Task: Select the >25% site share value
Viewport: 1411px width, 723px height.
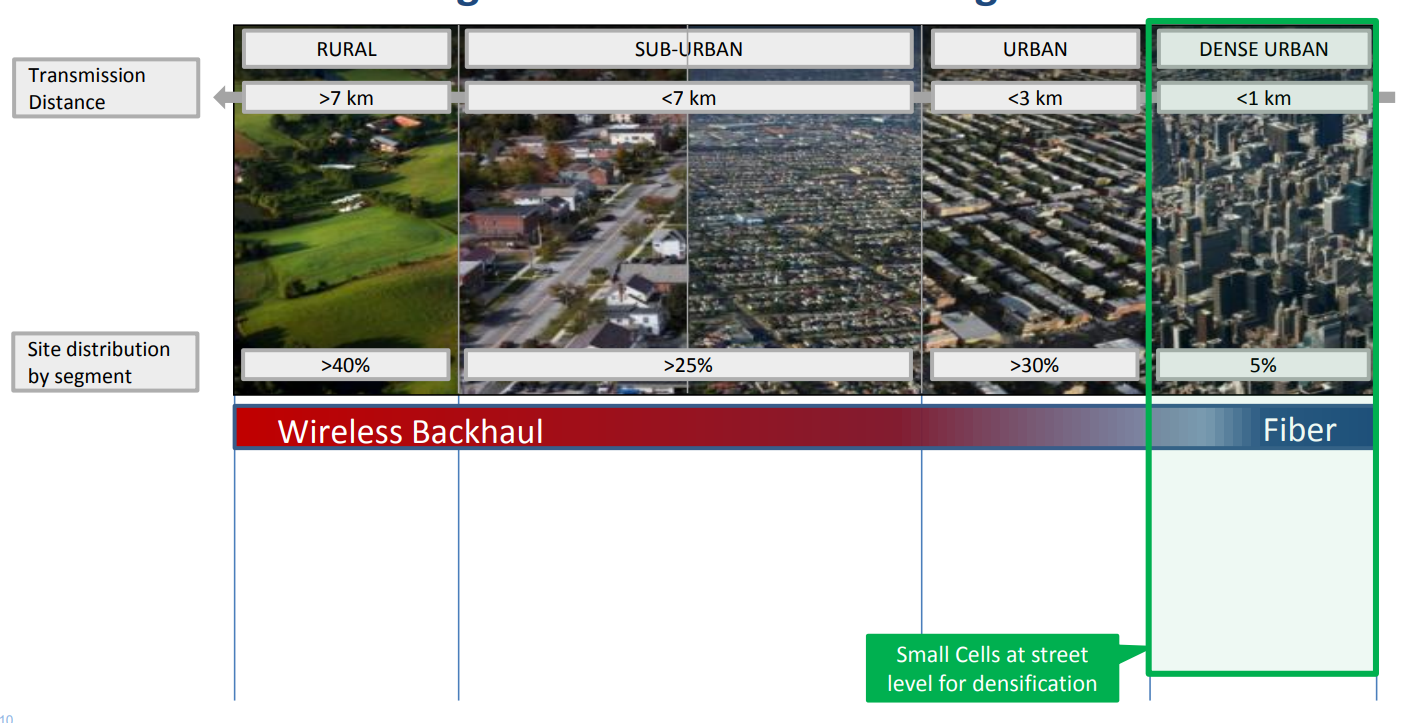Action: (689, 365)
